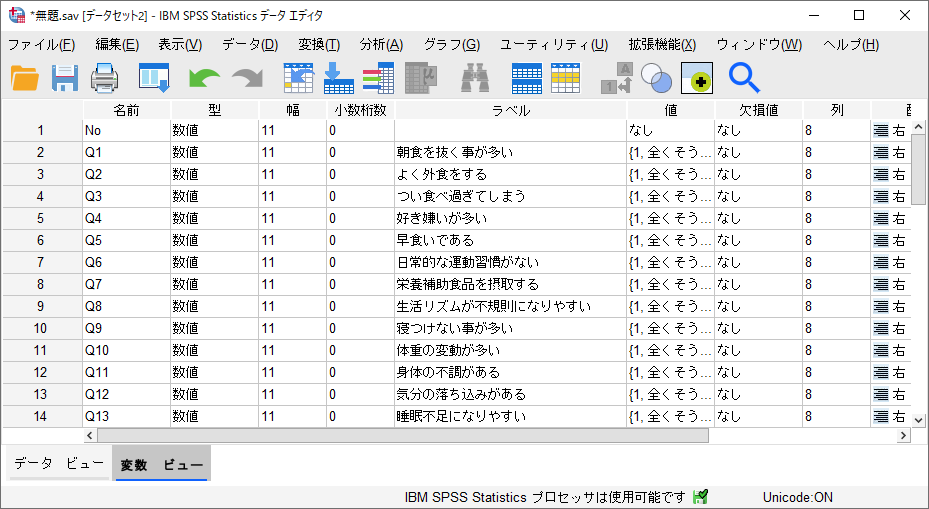Open the ヘルプ(H) menu

click(x=851, y=44)
